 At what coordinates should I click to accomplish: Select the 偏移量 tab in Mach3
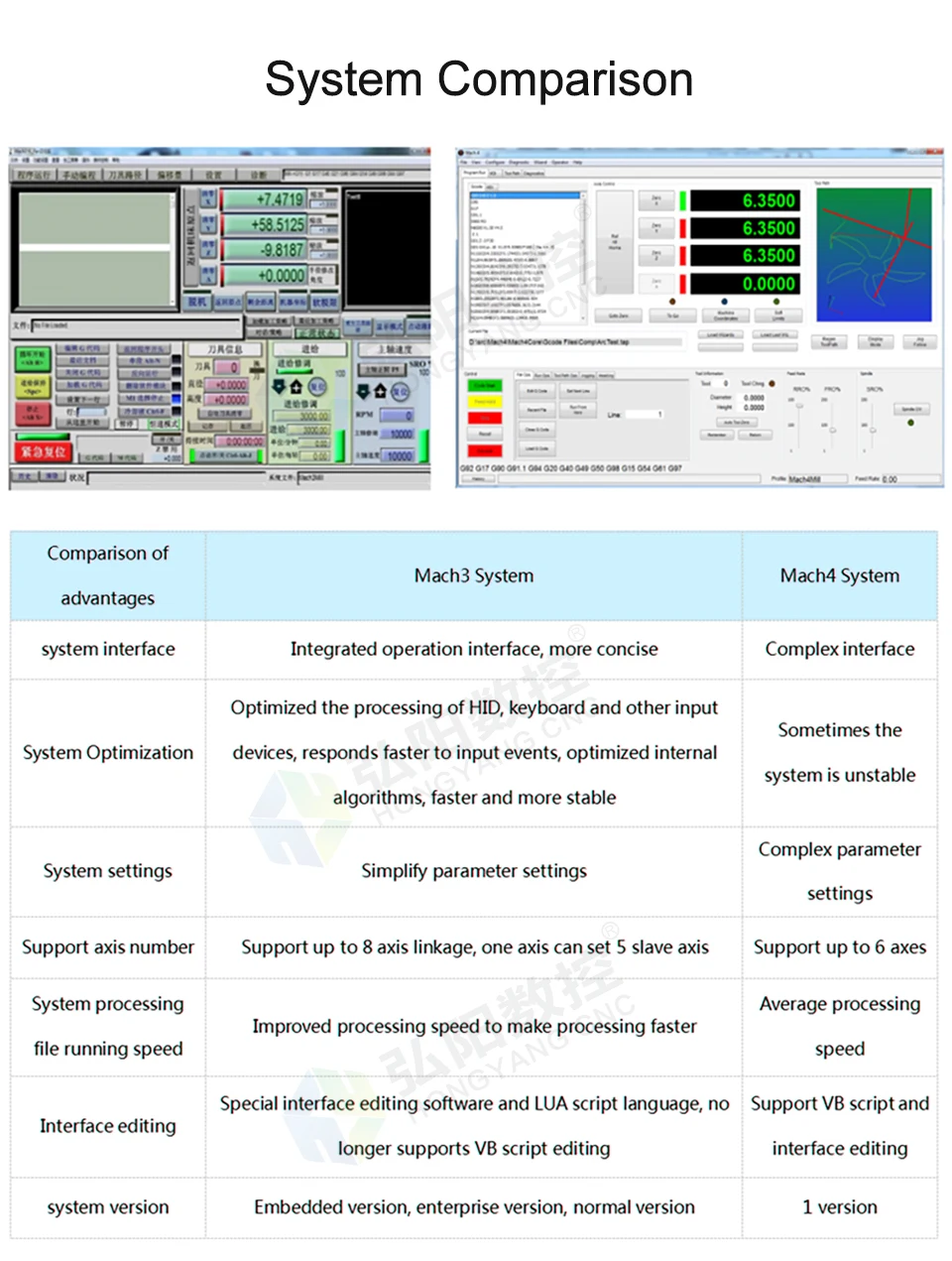pyautogui.click(x=171, y=175)
